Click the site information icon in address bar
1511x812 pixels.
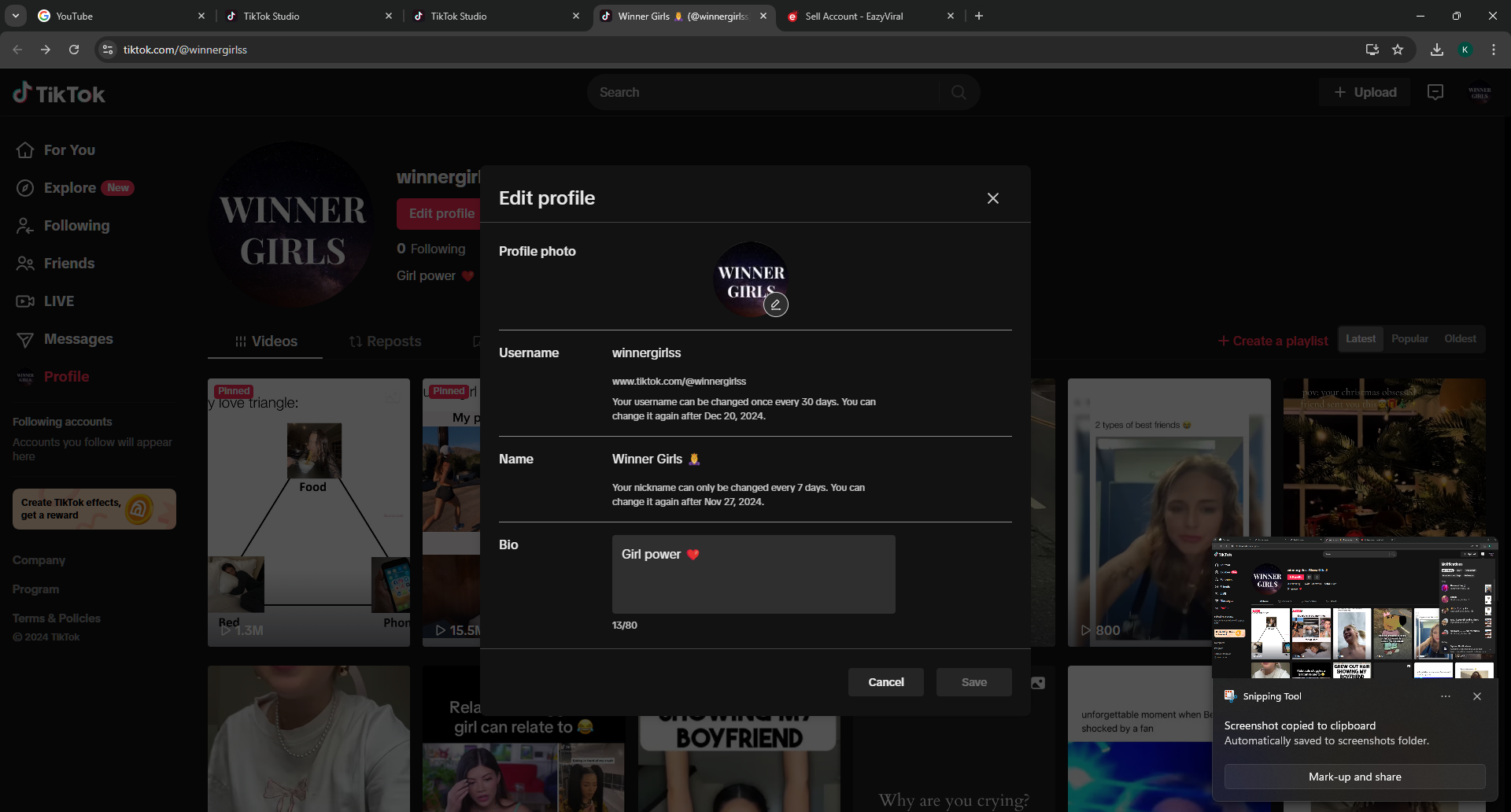108,50
